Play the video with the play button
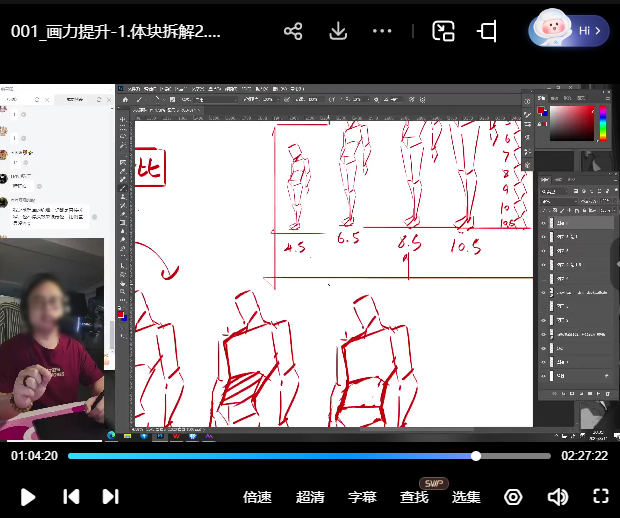 pos(28,496)
